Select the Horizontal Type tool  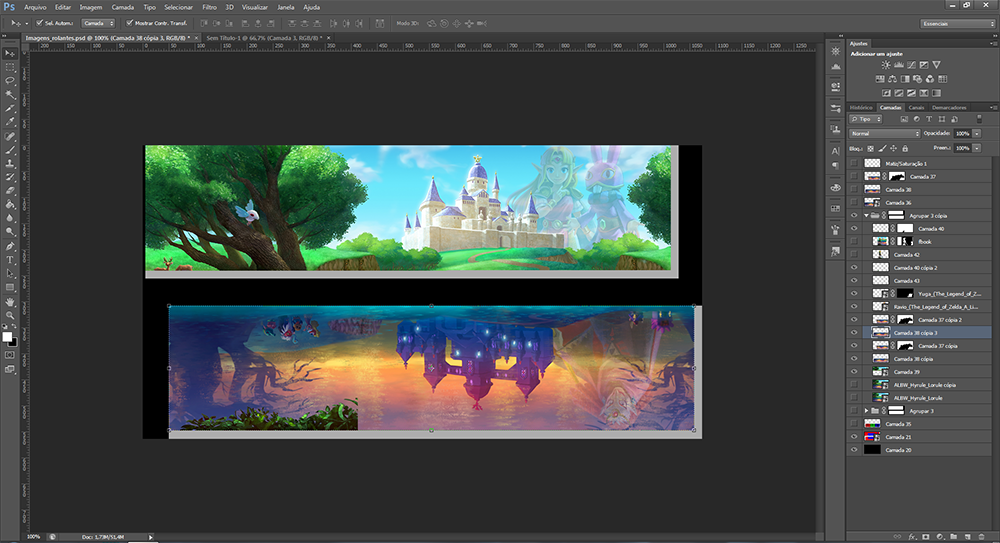pos(10,260)
